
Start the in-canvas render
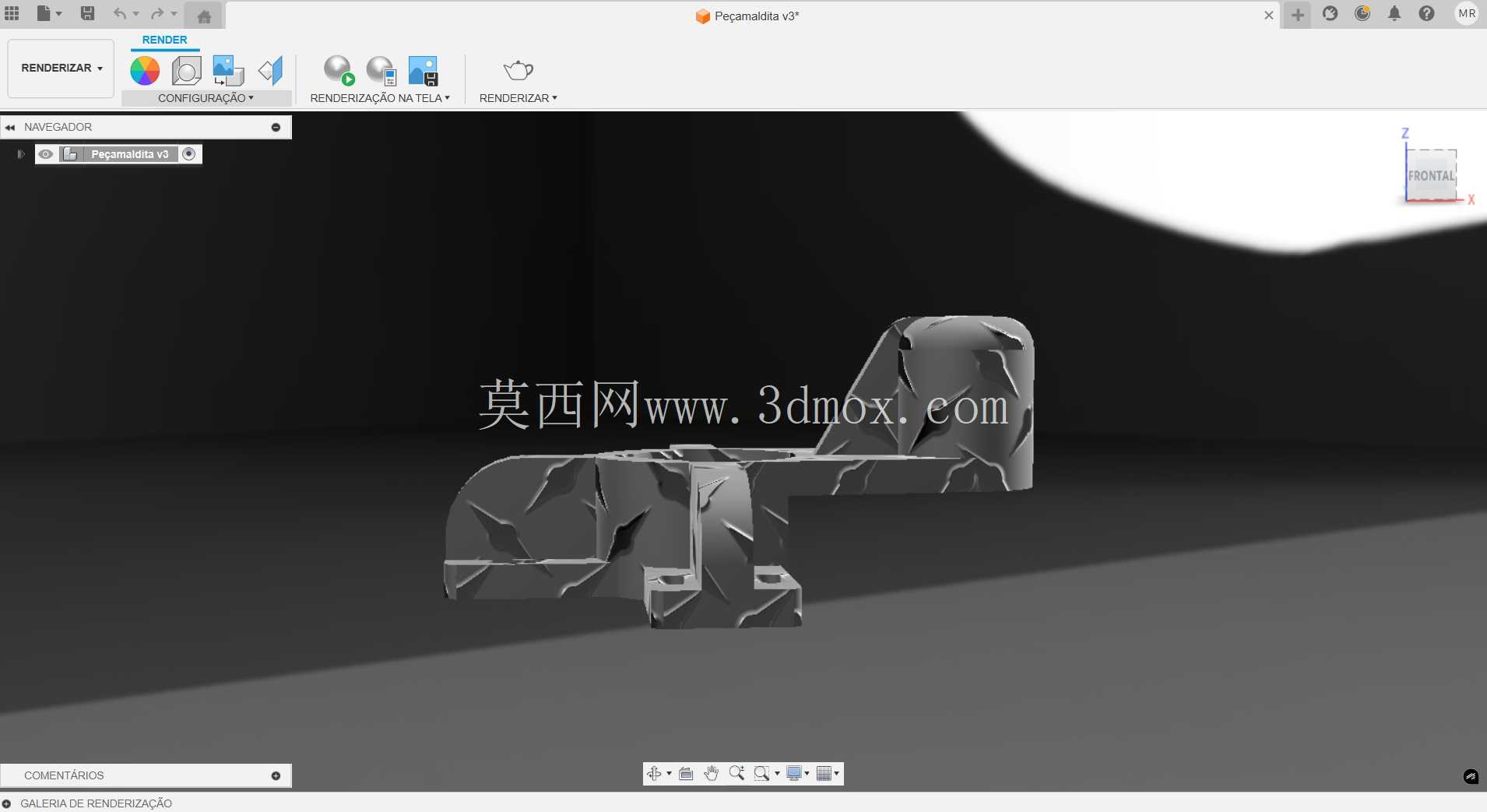339,70
